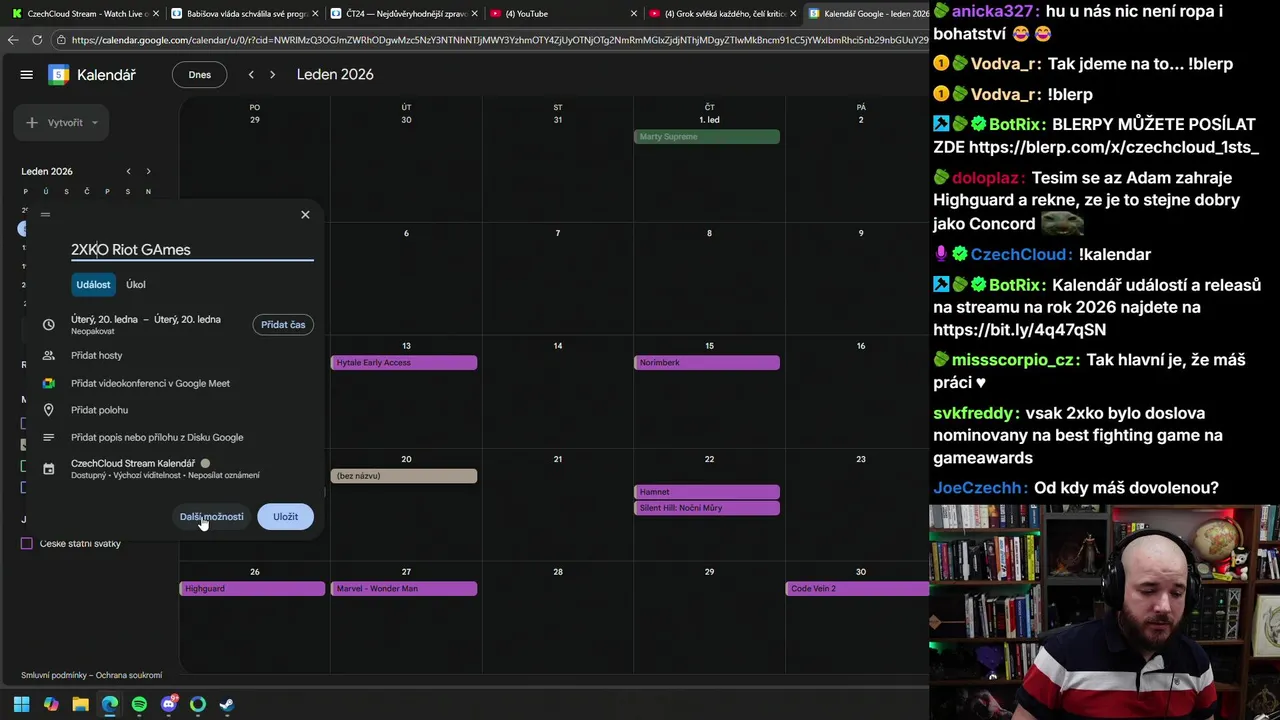Select the Úkol task type

click(x=136, y=285)
